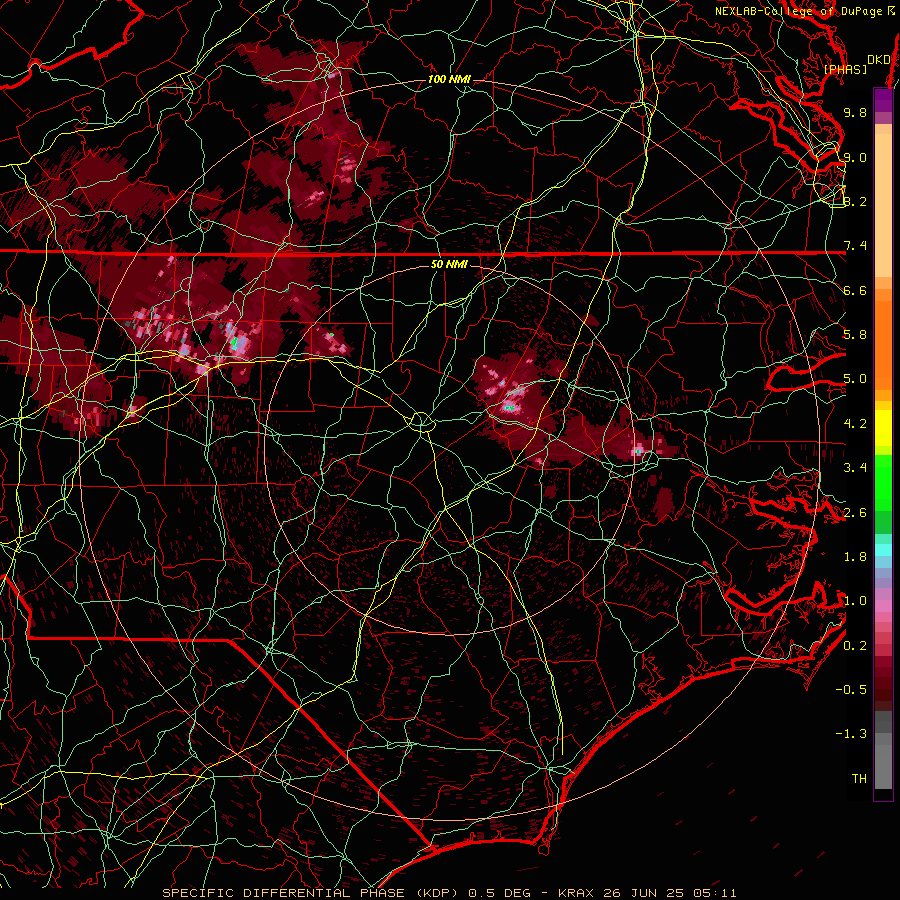Screen dimensions: 900x900
Task: Click the [PHAS] scale unit label
Action: (845, 69)
